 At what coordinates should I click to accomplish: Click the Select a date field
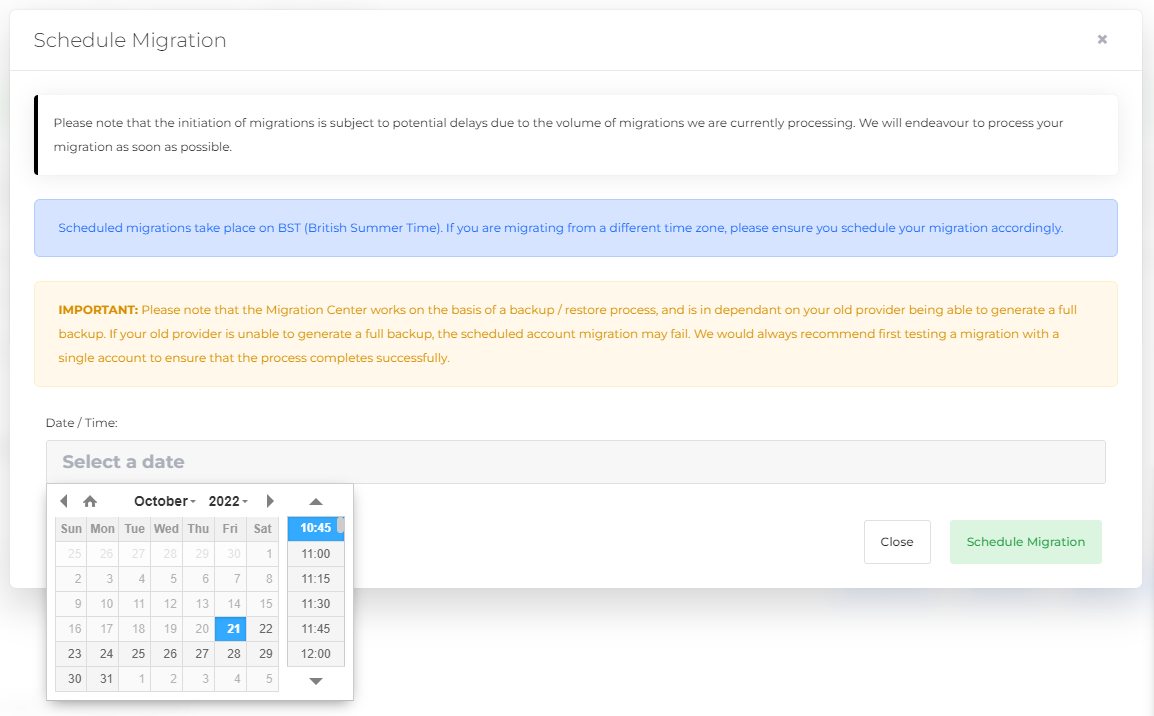[x=576, y=462]
